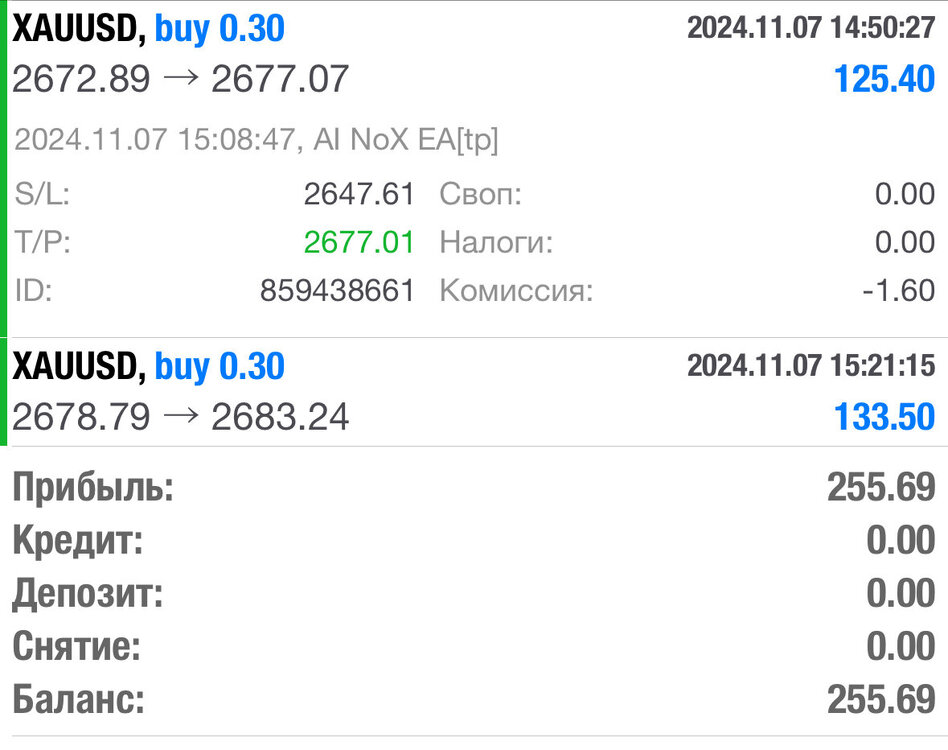The width and height of the screenshot is (948, 750).
Task: Tap the Баланс total 255.69
Action: tap(881, 700)
